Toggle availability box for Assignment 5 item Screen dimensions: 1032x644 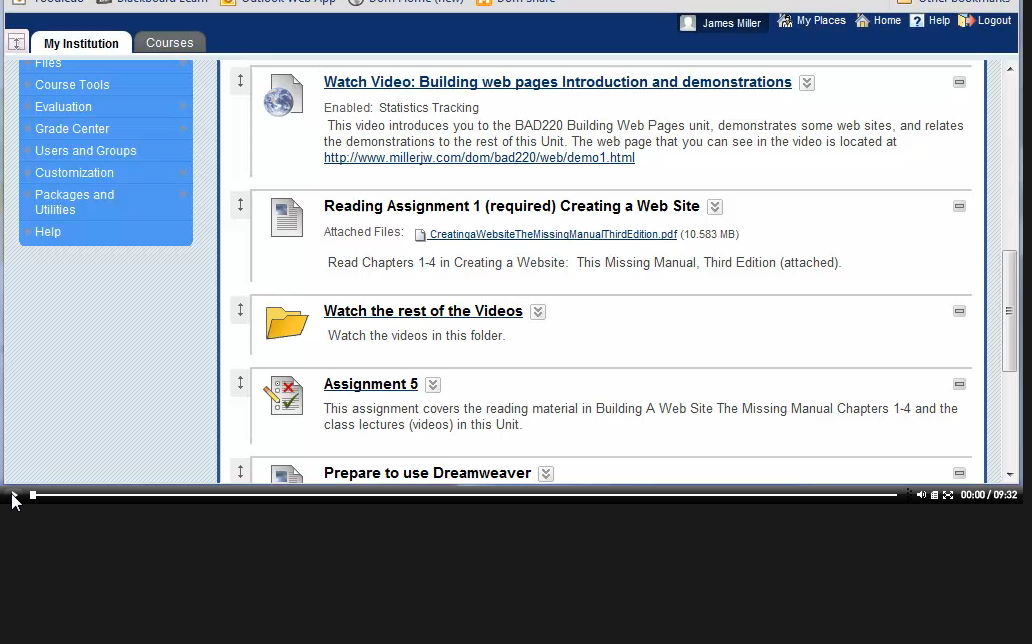959,384
